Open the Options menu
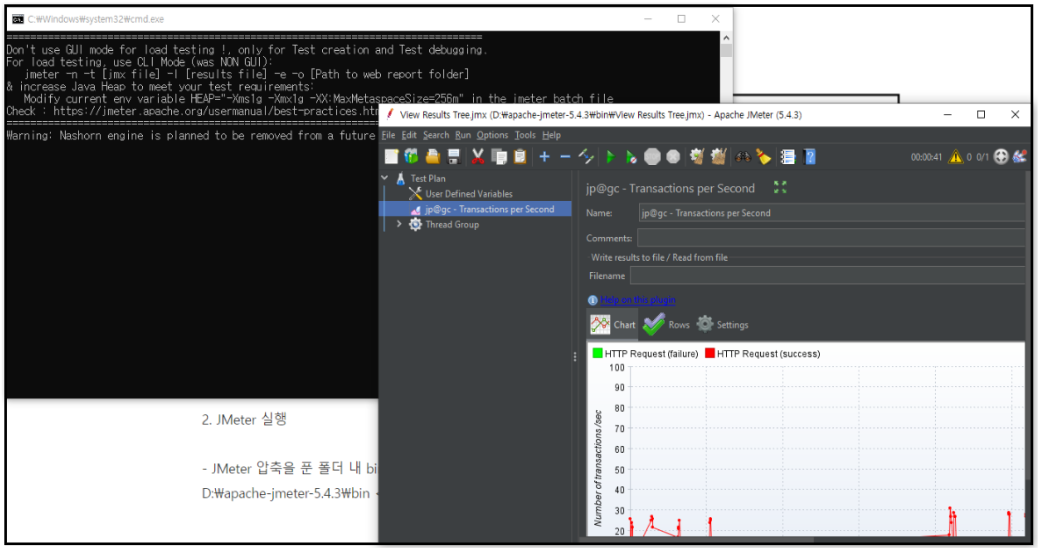Viewport: 1039px width, 550px height. tap(492, 135)
